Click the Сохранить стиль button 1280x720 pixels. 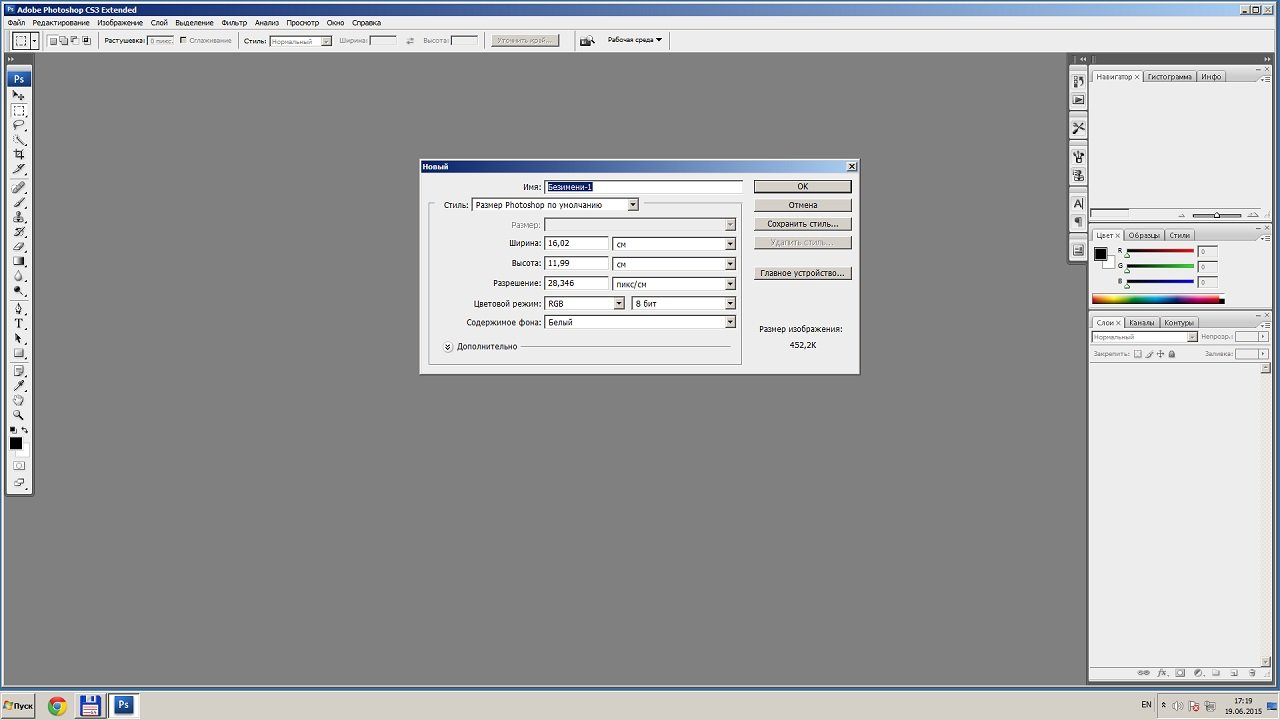[x=802, y=224]
